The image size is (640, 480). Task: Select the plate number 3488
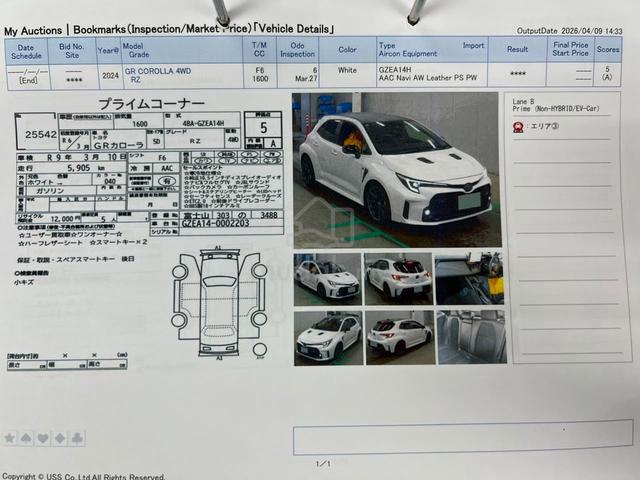point(269,215)
